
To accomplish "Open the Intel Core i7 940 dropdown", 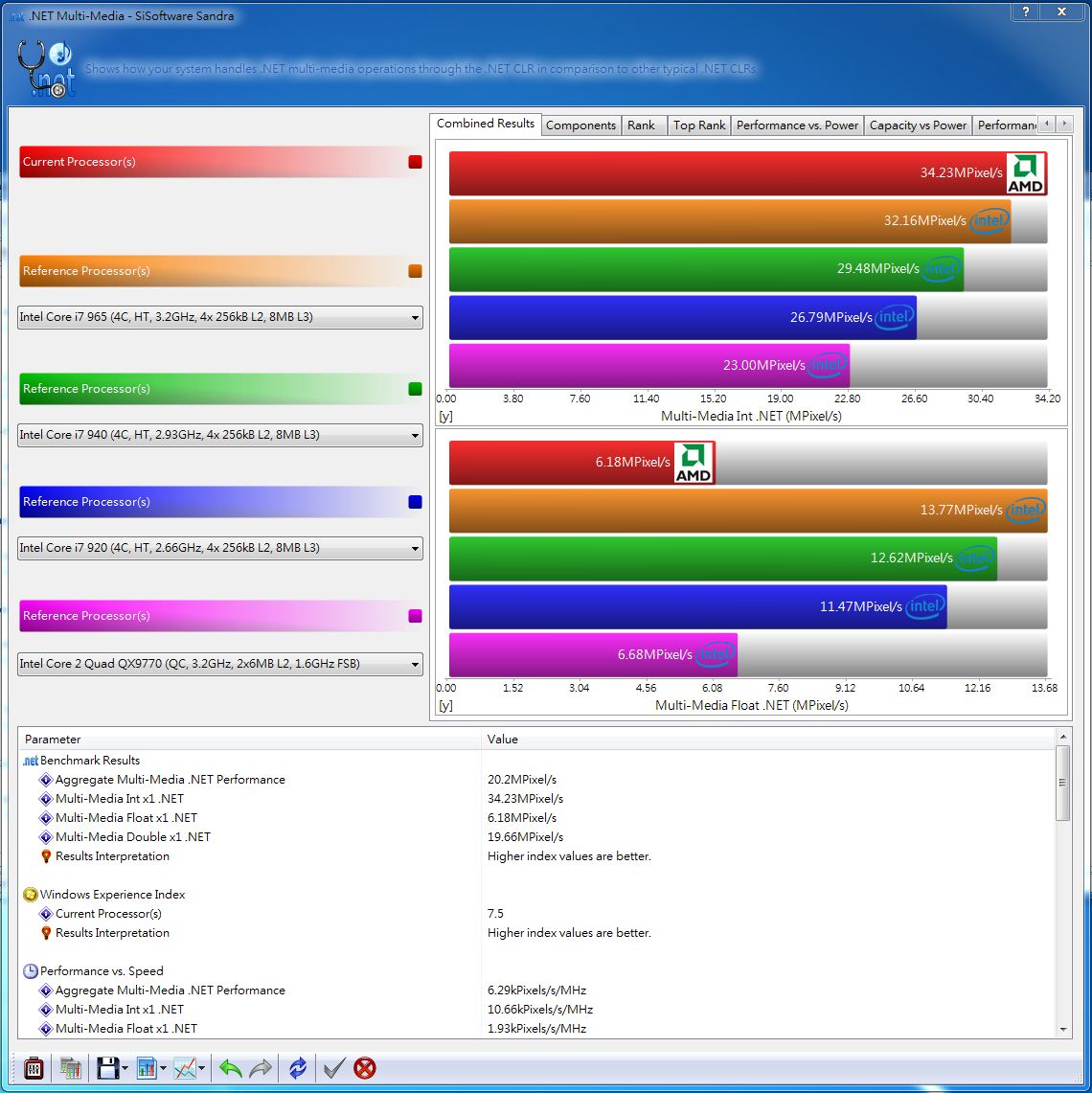I will point(220,435).
